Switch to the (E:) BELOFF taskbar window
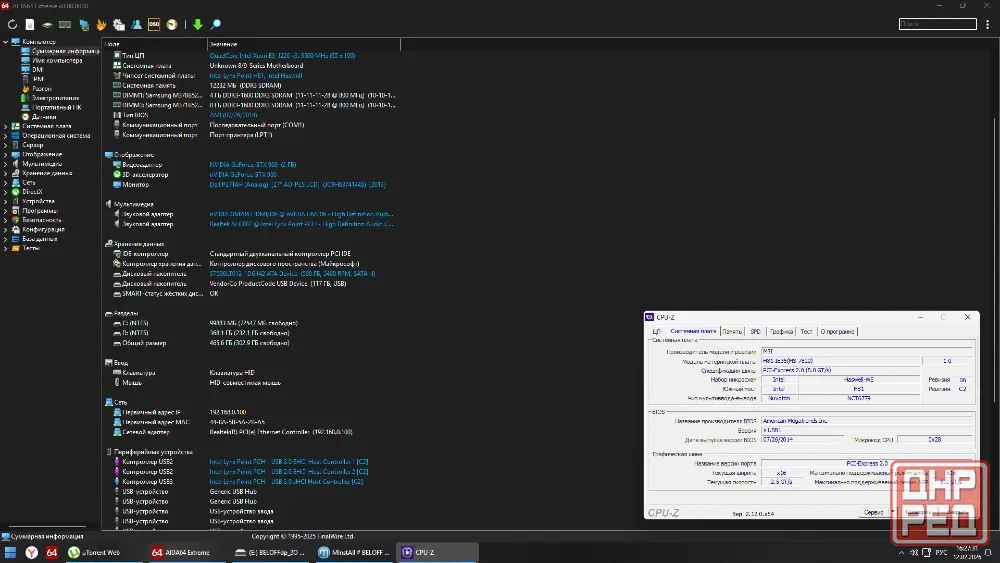1000x563 pixels. coord(270,552)
